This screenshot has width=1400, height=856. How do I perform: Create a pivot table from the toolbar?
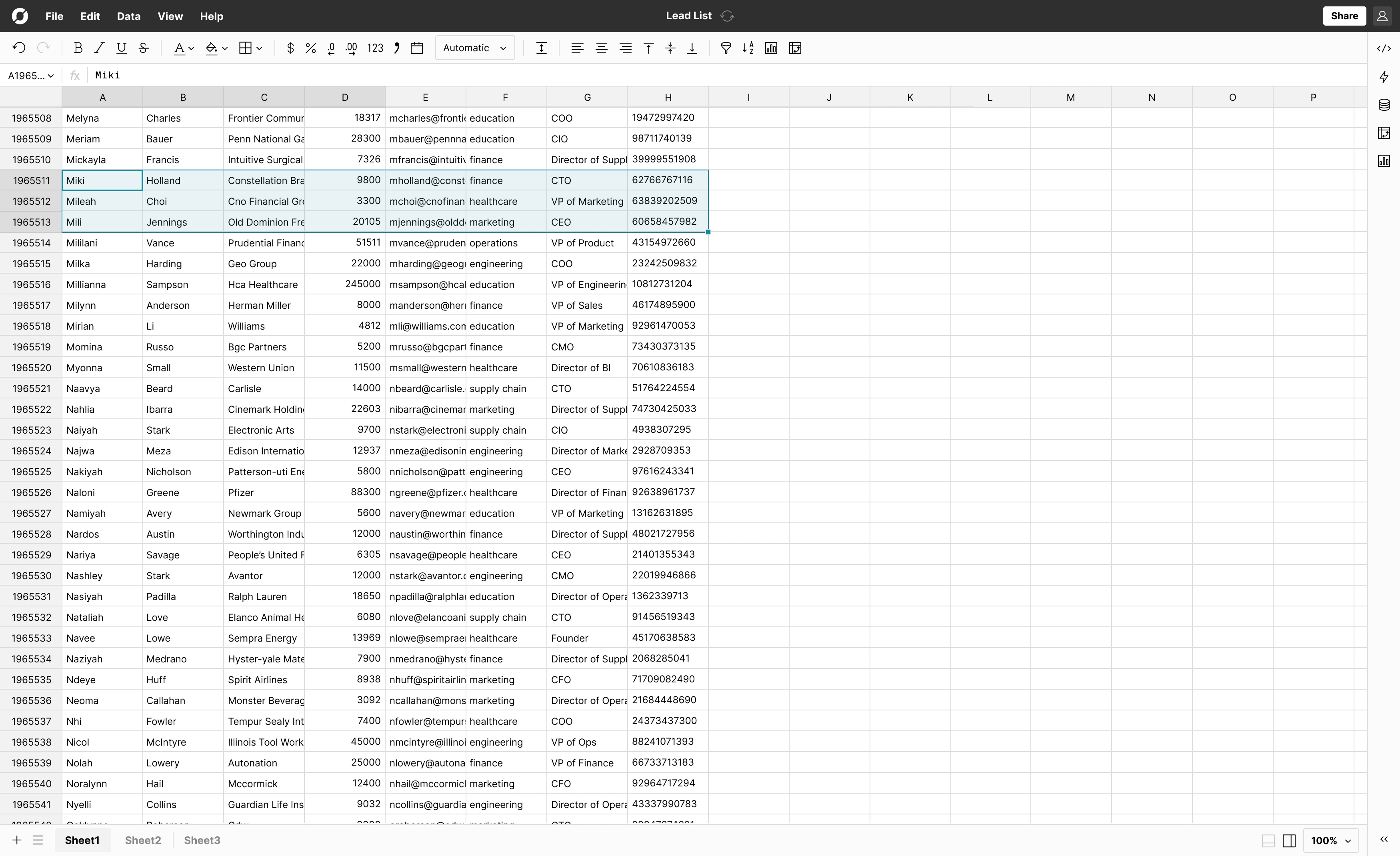[x=795, y=48]
